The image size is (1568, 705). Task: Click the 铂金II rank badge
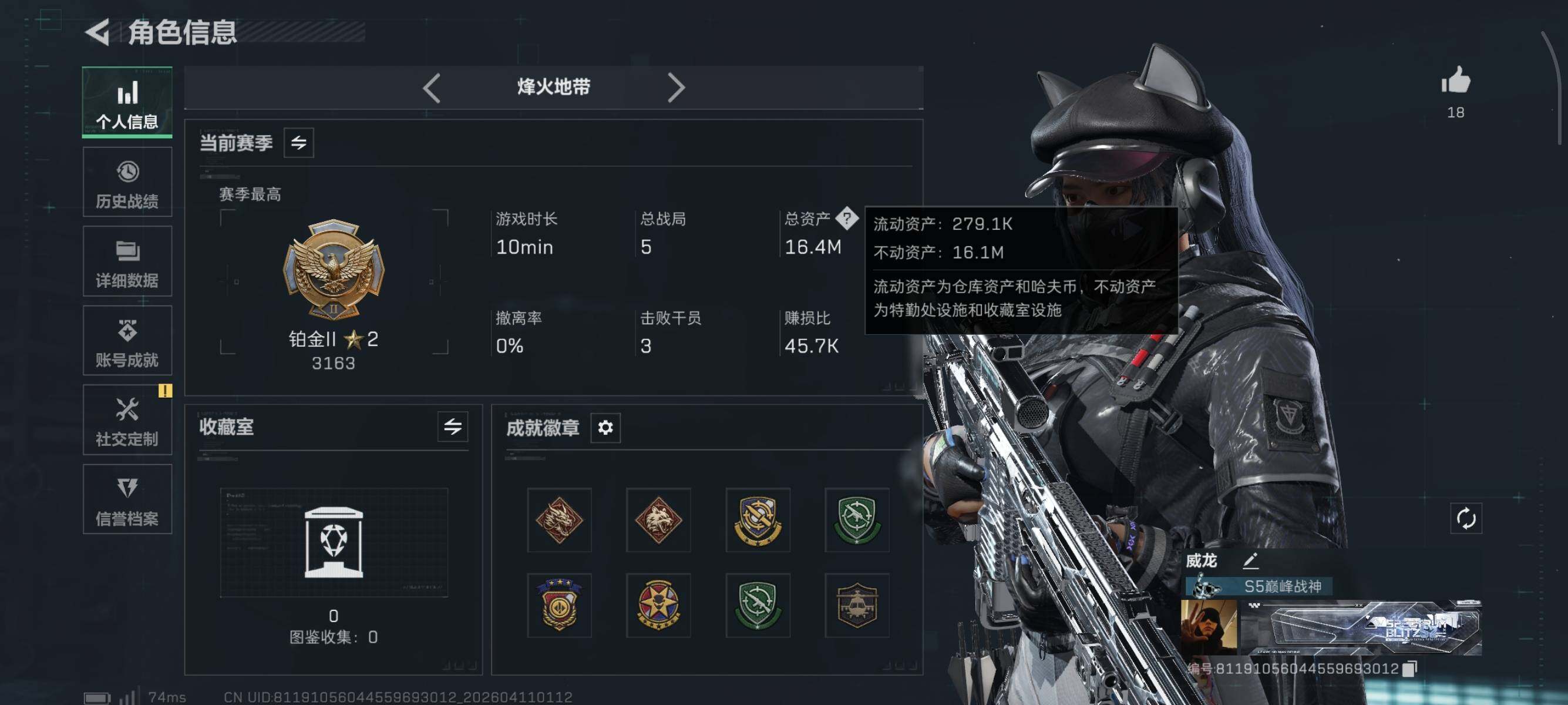coord(334,269)
